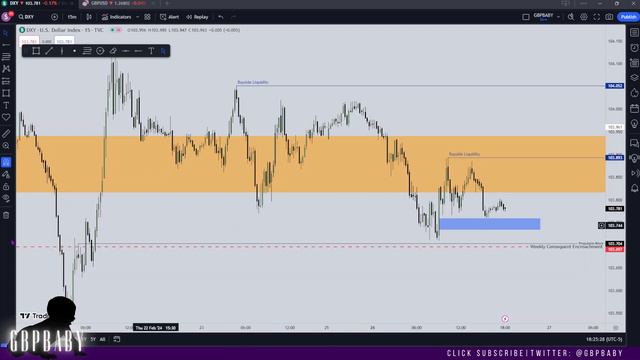Click the redo arrow

[233, 17]
